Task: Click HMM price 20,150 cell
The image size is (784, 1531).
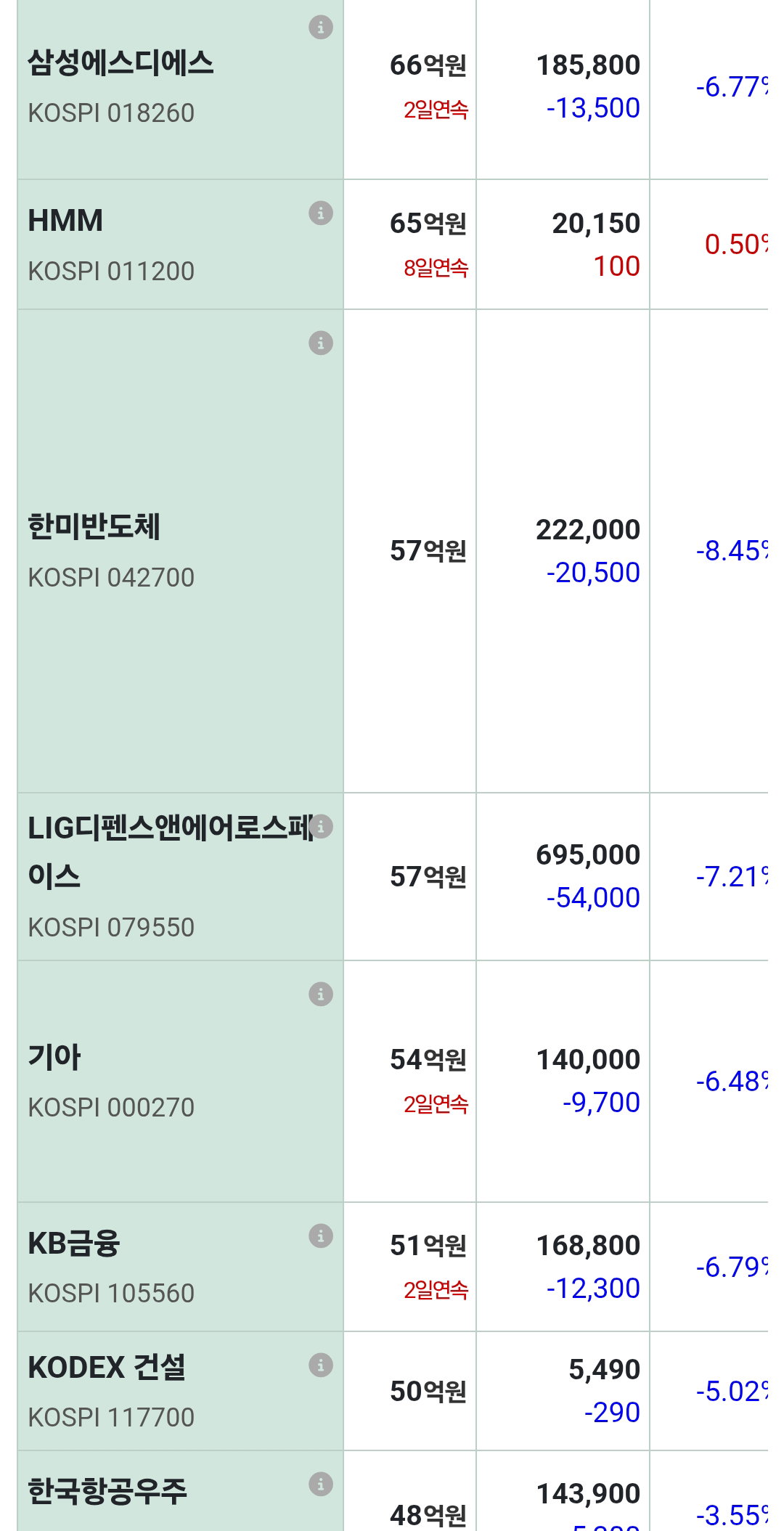Action: point(596,224)
